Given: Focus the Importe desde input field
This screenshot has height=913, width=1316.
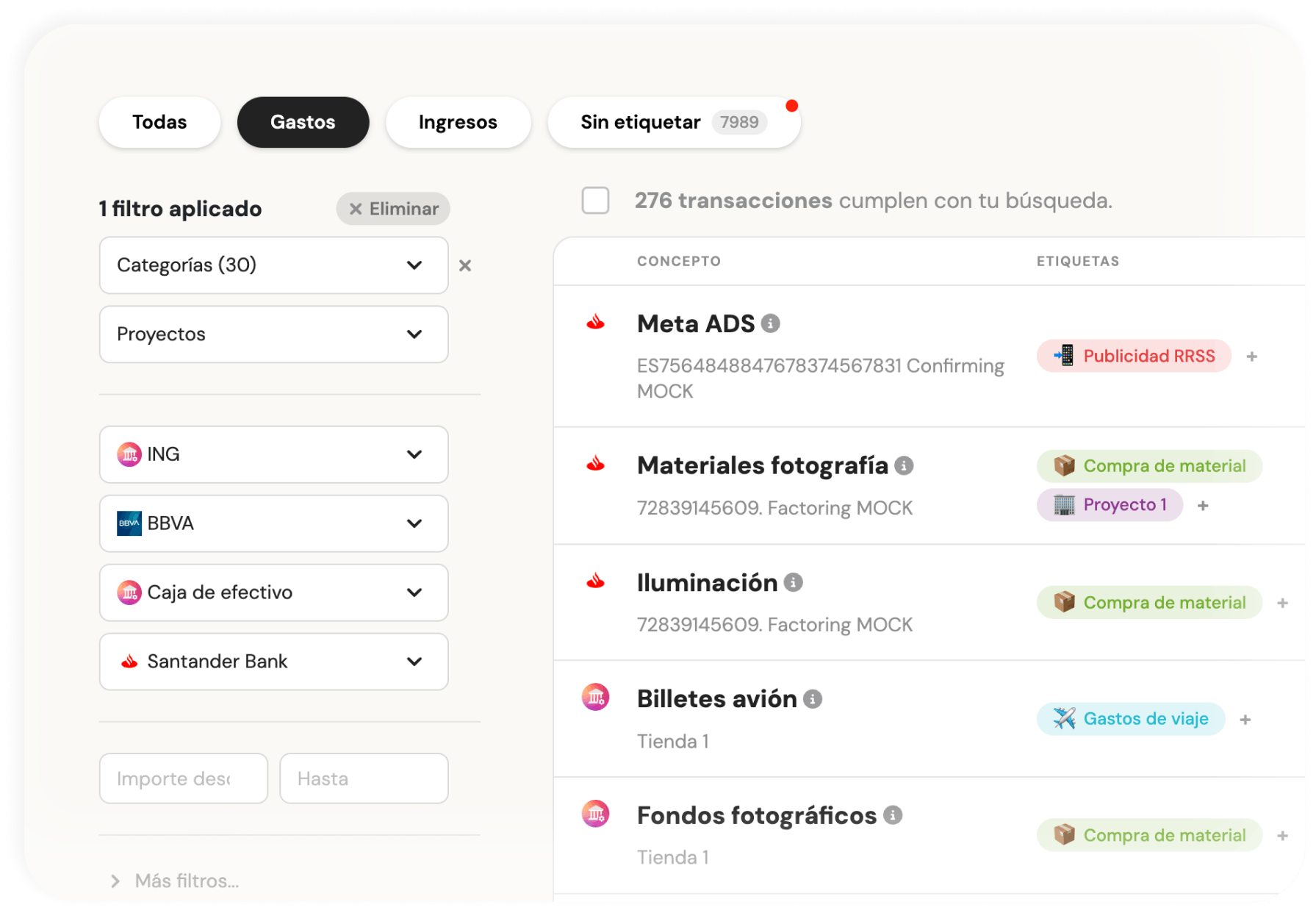Looking at the screenshot, I should (x=184, y=778).
